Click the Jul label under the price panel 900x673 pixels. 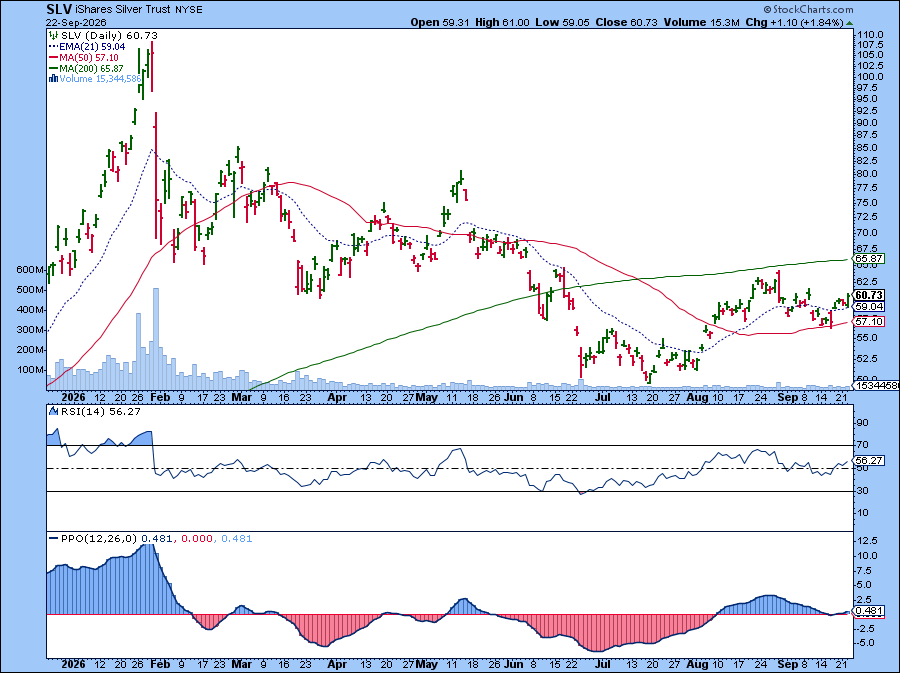[x=603, y=397]
